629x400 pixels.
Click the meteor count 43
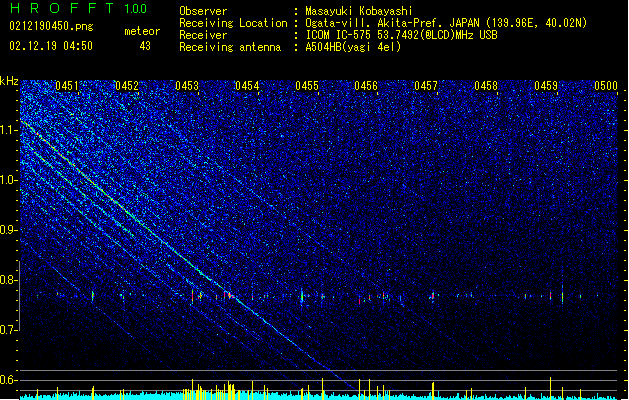click(145, 46)
